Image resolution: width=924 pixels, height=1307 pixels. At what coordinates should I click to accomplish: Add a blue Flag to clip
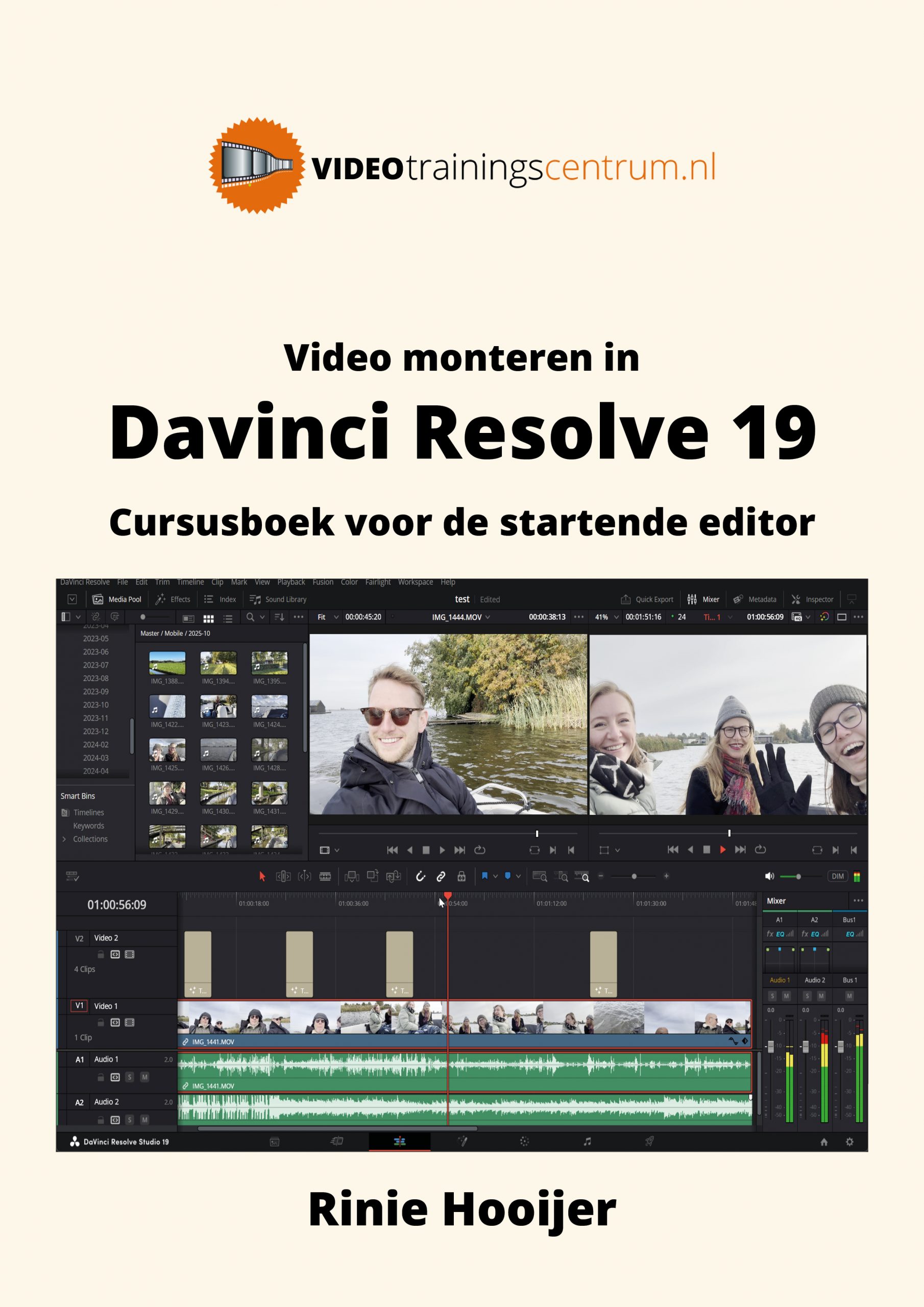tap(484, 876)
